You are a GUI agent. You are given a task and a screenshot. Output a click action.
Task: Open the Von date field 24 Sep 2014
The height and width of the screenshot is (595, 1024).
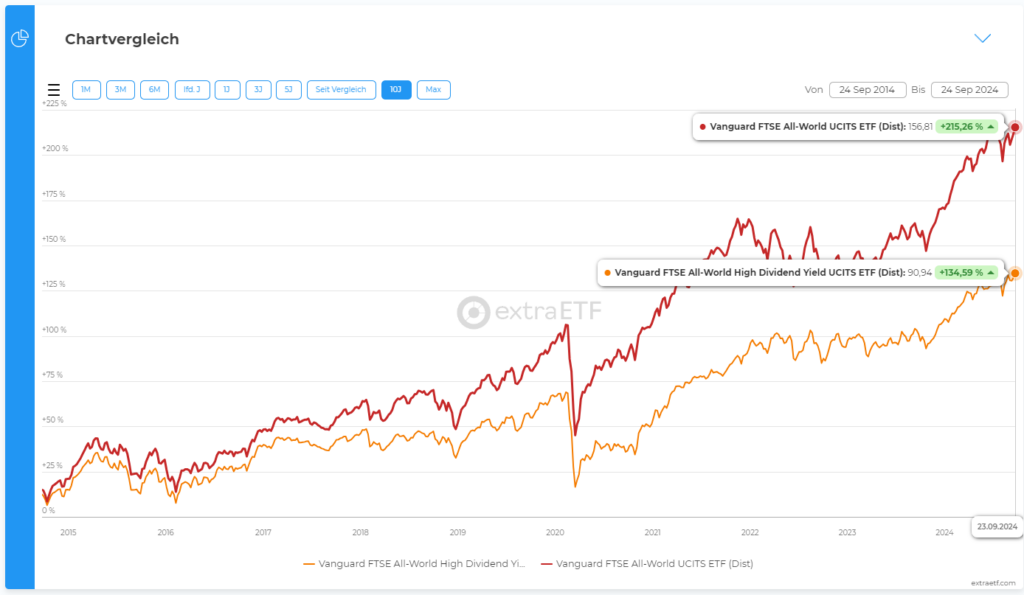pyautogui.click(x=867, y=89)
